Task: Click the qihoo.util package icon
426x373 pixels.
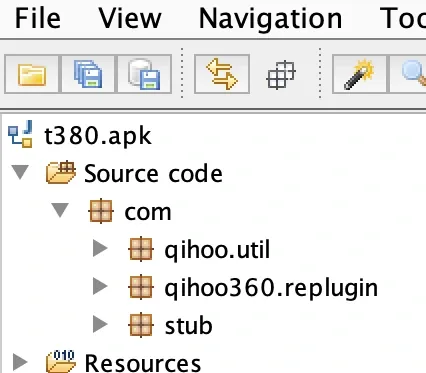Action: click(141, 249)
